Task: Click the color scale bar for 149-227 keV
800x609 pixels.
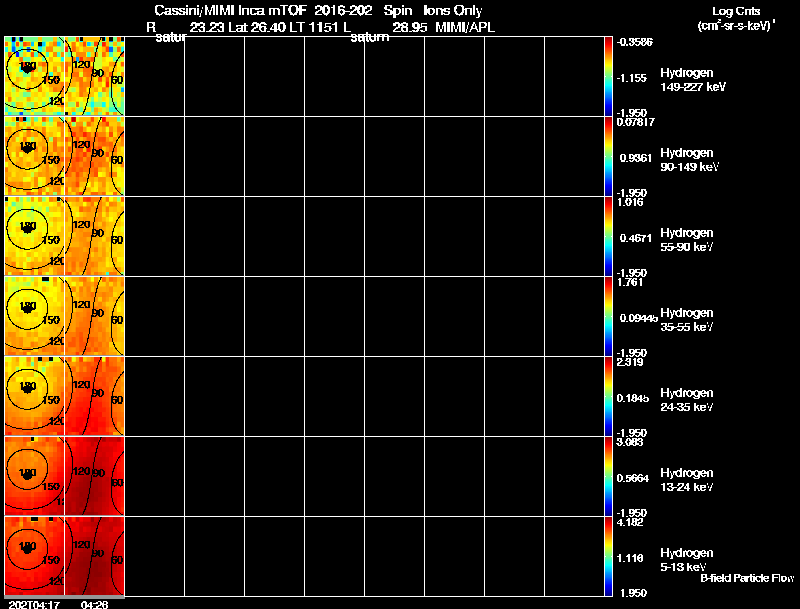Action: tap(608, 76)
